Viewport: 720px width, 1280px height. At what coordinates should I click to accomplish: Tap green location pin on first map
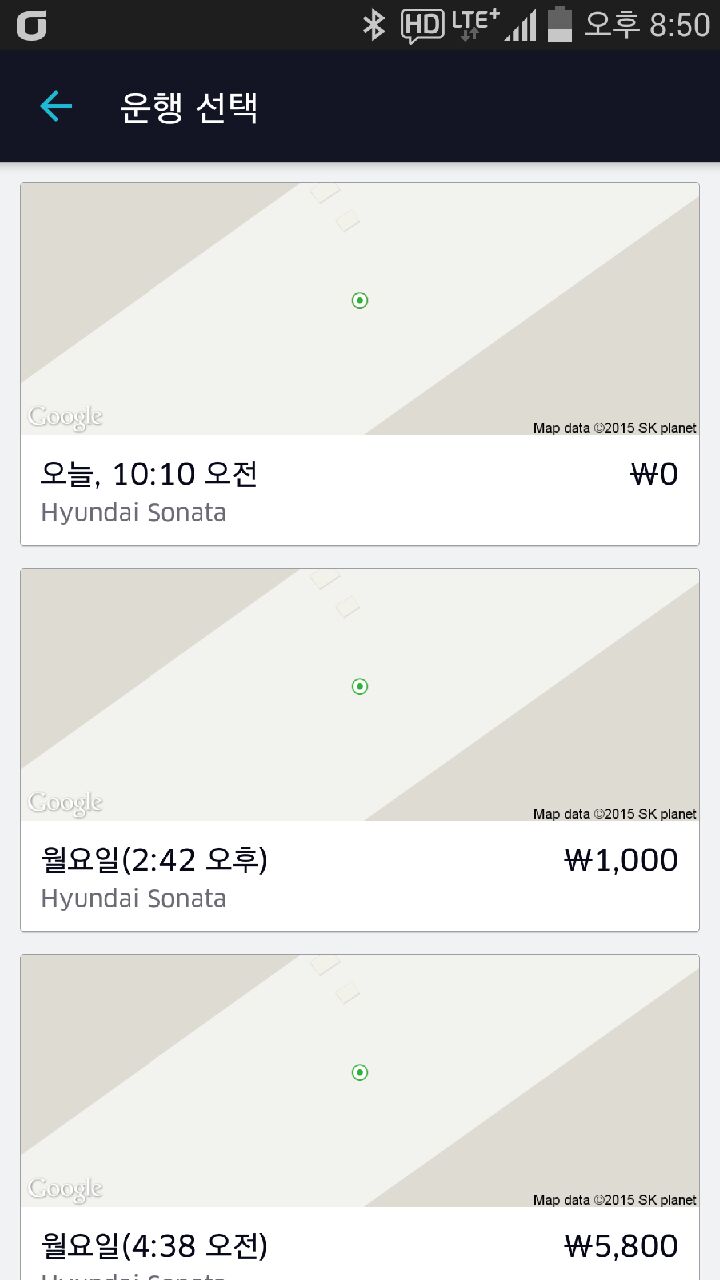(360, 300)
